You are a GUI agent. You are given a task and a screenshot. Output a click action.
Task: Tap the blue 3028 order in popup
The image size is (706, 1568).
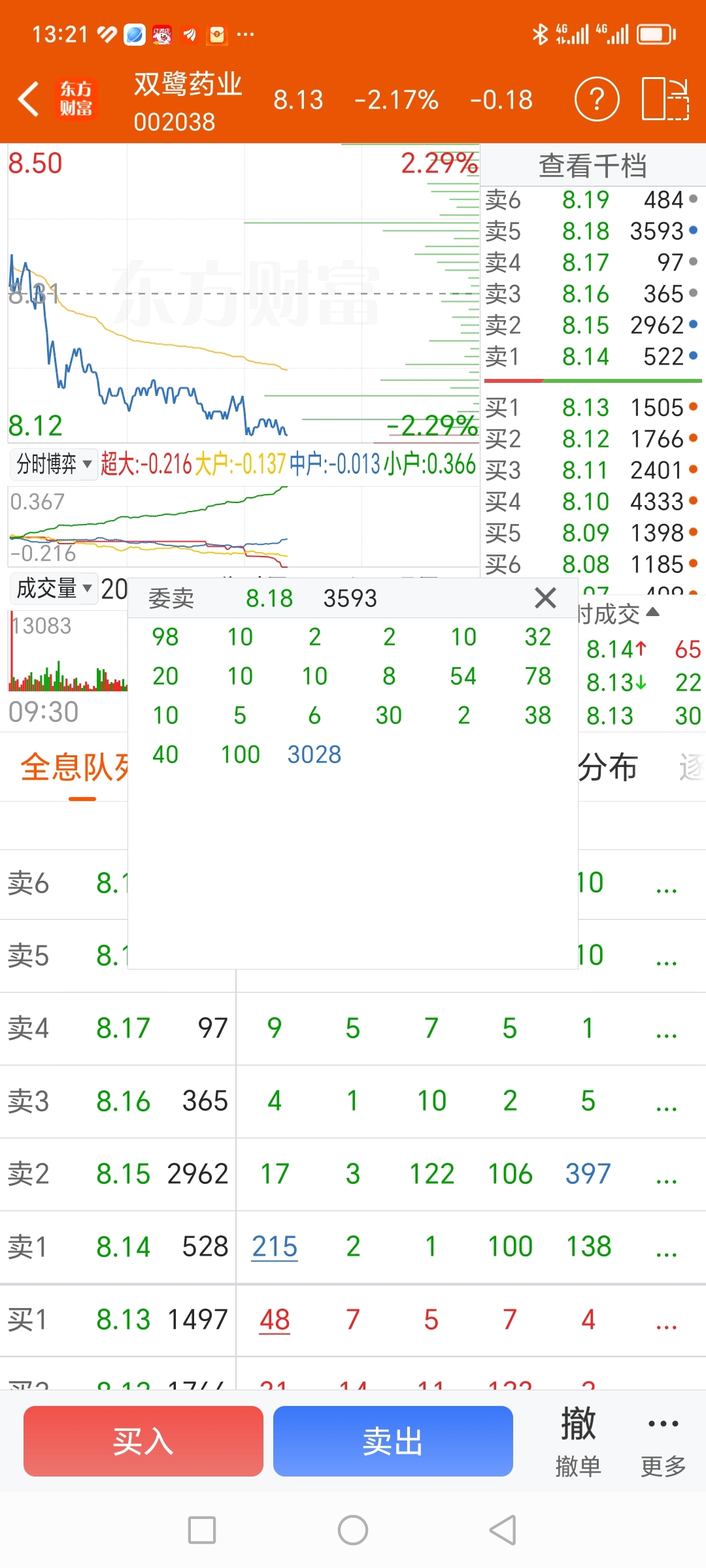tap(314, 755)
